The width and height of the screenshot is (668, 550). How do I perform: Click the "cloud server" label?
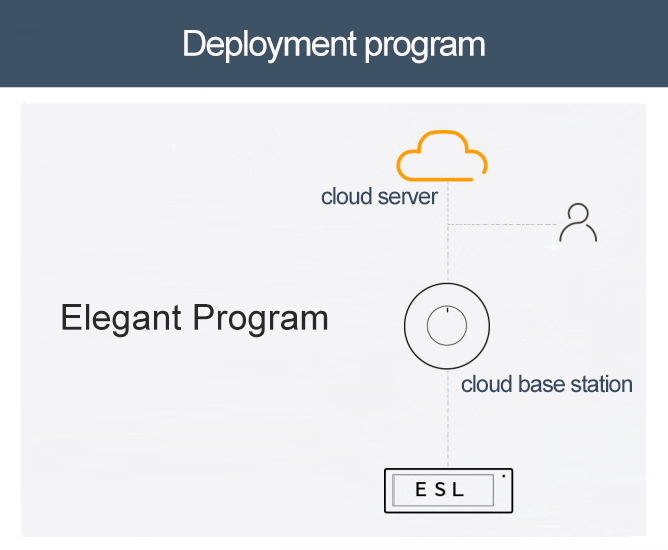tap(379, 196)
